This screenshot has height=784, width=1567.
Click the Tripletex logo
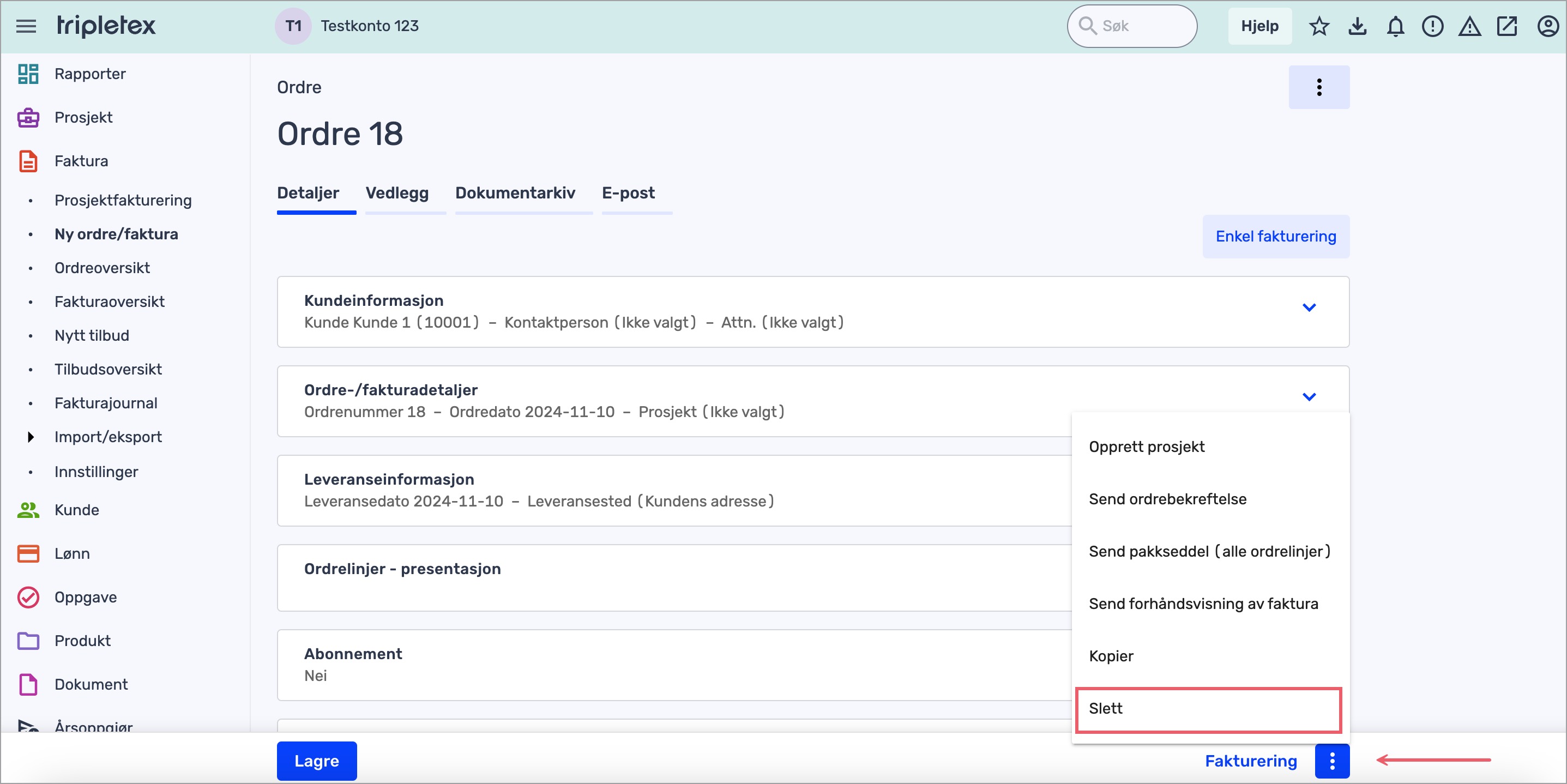click(106, 26)
